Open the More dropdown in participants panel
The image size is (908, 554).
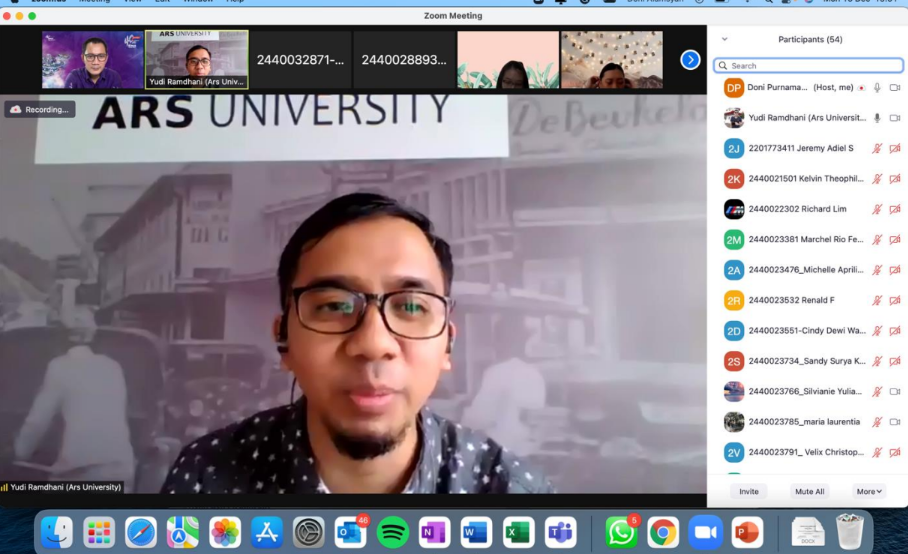point(869,491)
